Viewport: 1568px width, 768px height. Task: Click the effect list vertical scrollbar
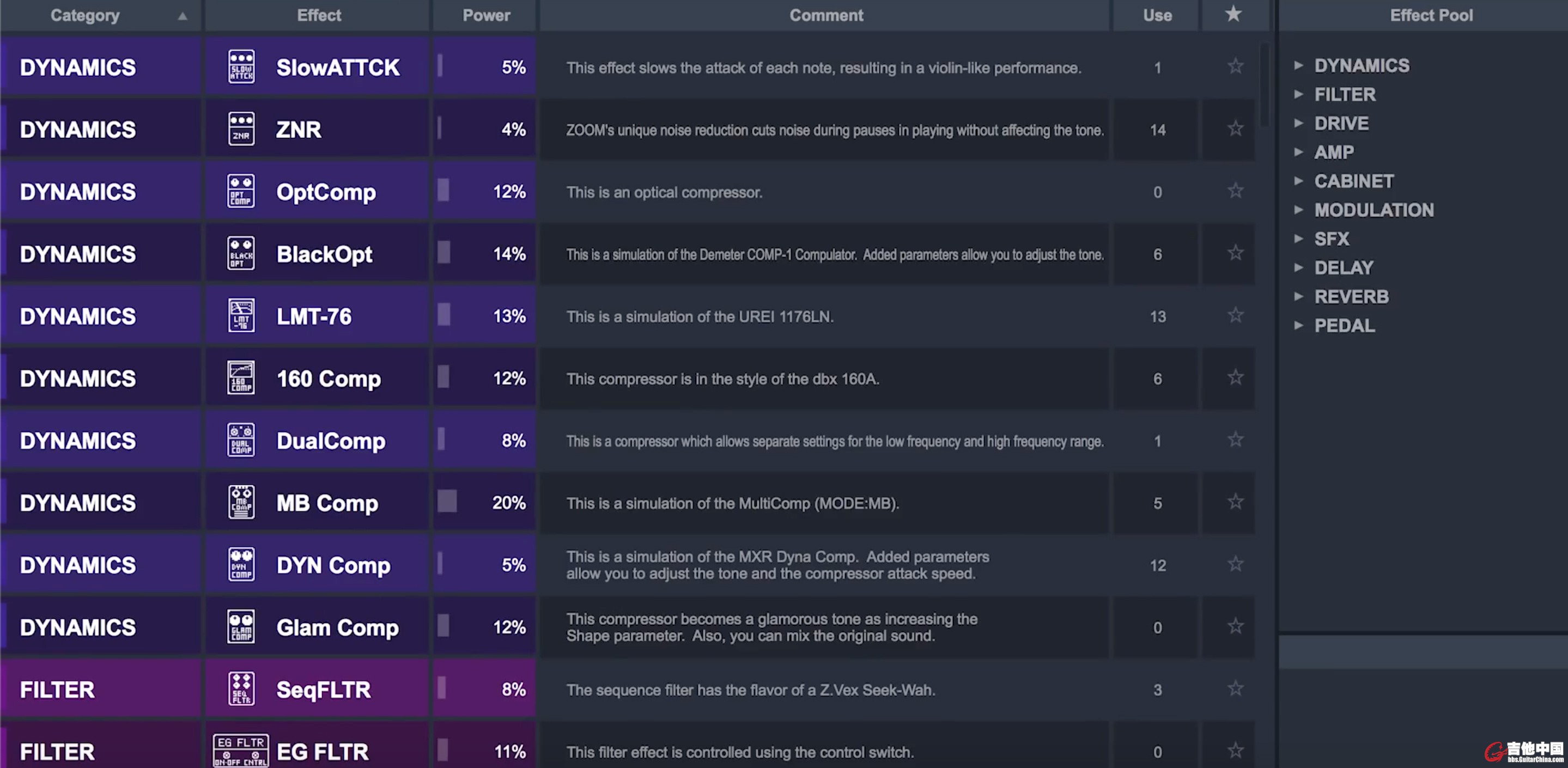1265,85
